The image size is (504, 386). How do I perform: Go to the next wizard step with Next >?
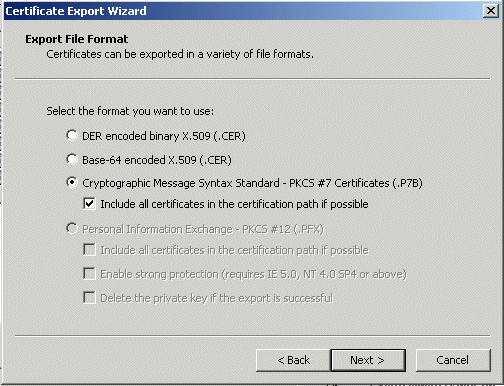368,360
